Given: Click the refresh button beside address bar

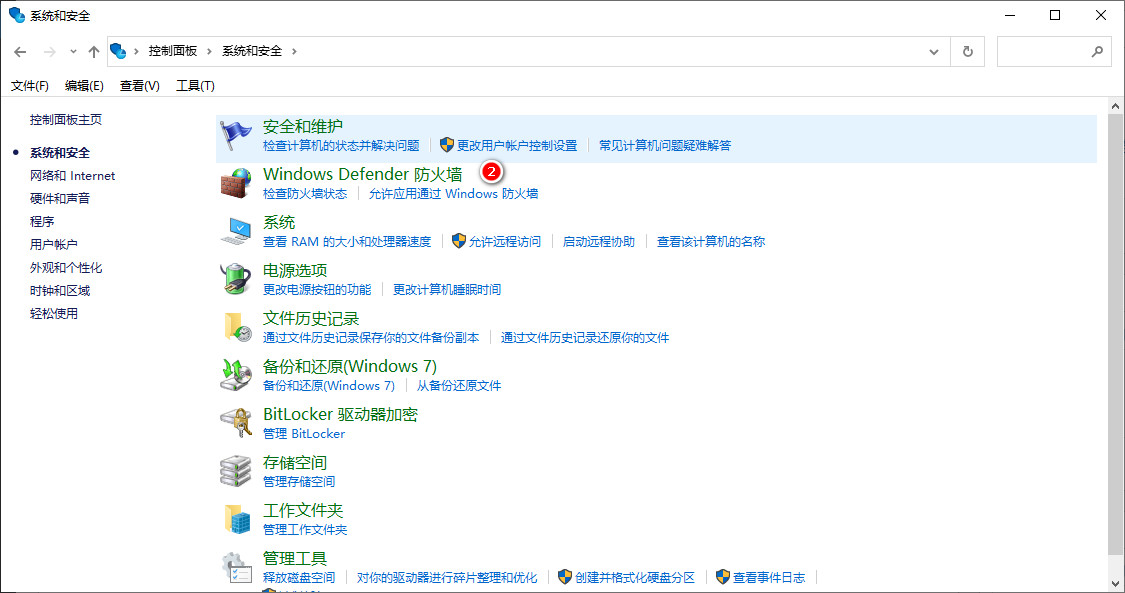Looking at the screenshot, I should coord(967,51).
